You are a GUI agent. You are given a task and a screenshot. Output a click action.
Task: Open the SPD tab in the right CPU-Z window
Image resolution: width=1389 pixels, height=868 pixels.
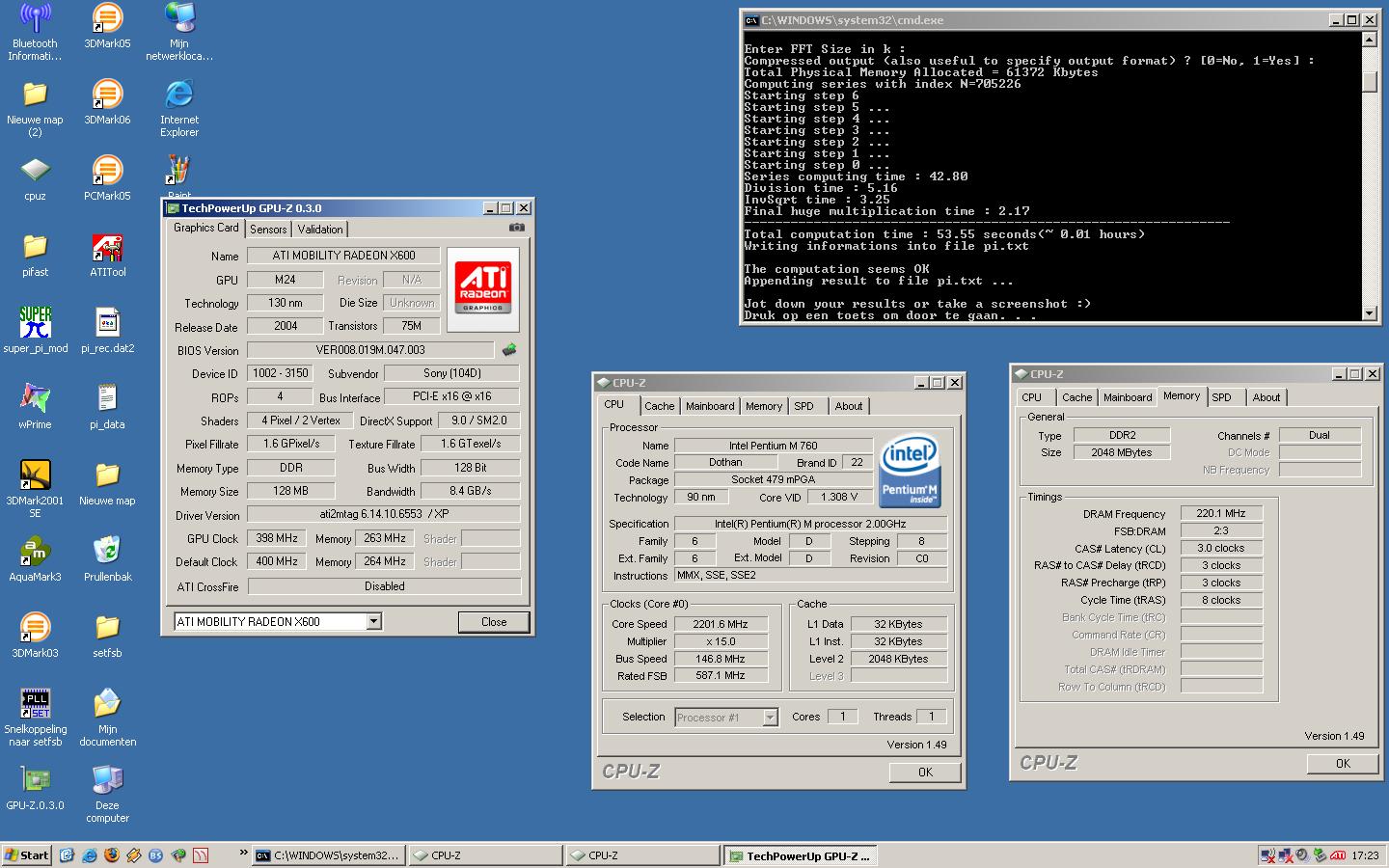pos(1221,397)
